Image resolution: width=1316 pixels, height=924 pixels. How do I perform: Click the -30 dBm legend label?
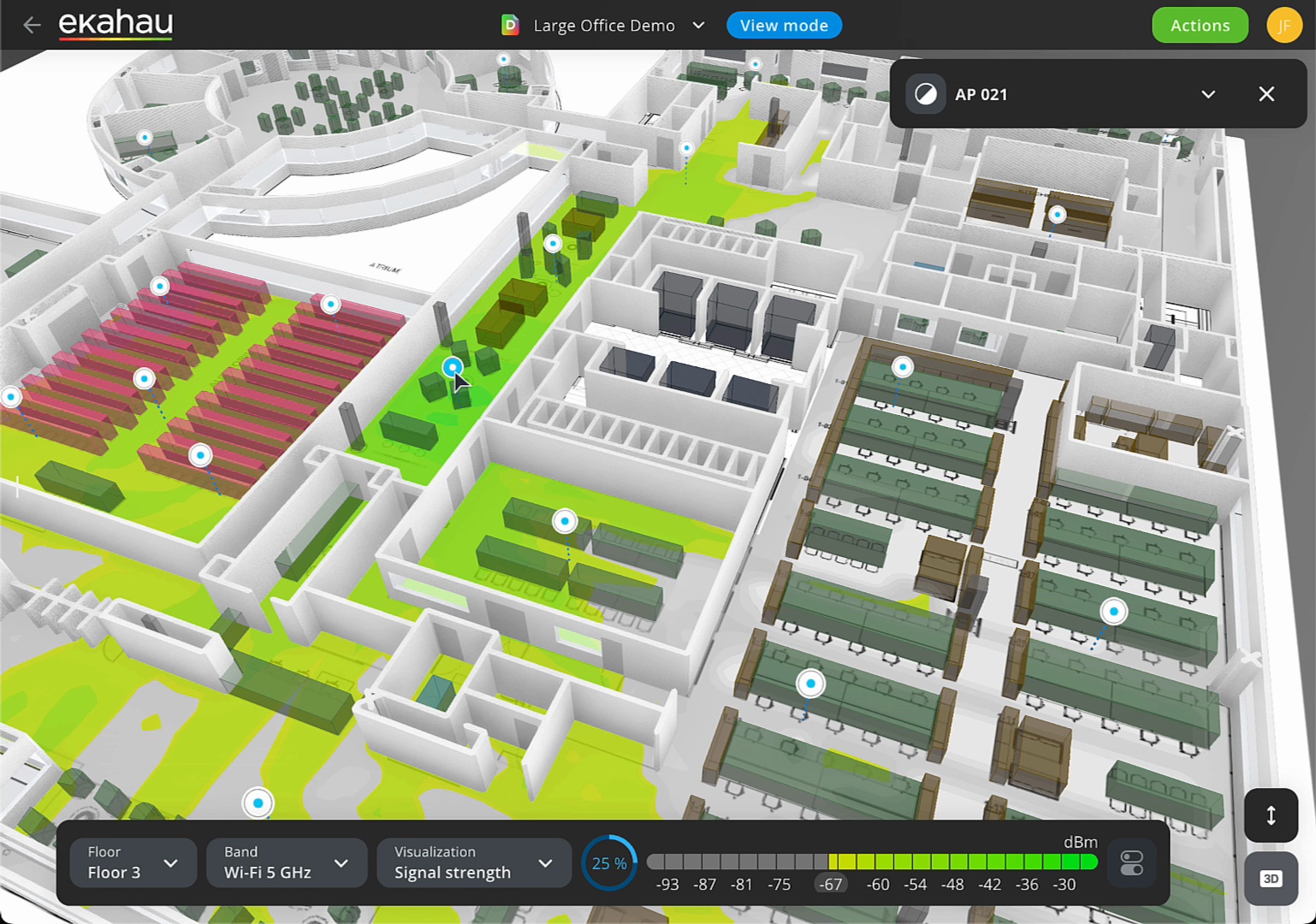[1064, 885]
